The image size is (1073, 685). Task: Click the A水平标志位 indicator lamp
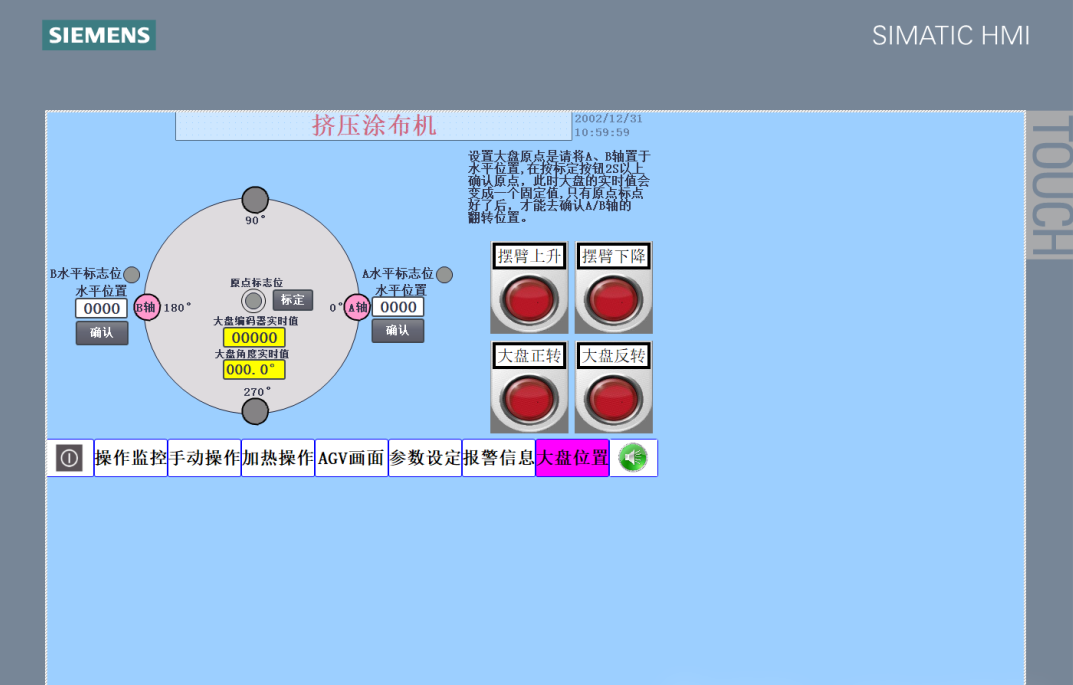click(x=444, y=274)
